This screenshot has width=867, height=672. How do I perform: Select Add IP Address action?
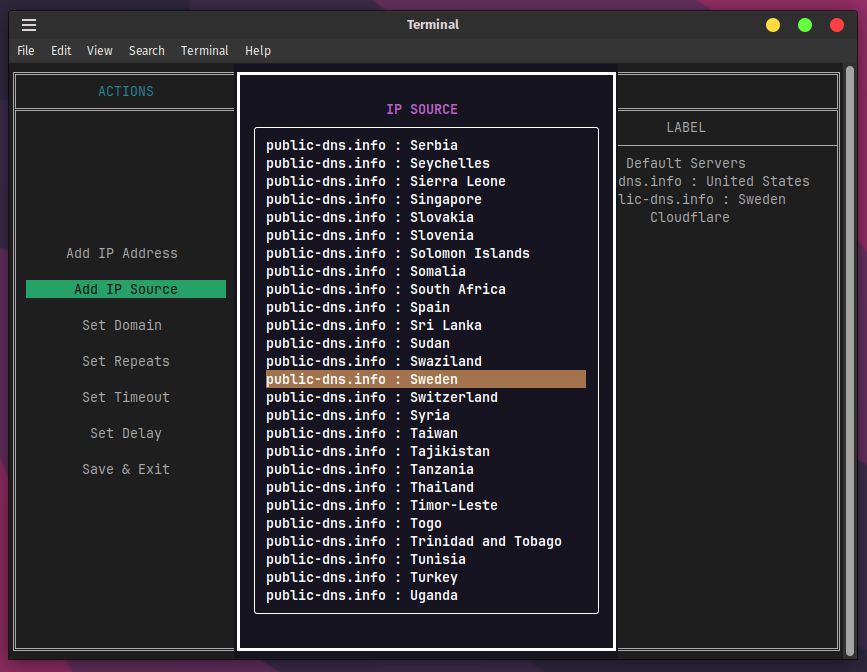pos(122,253)
